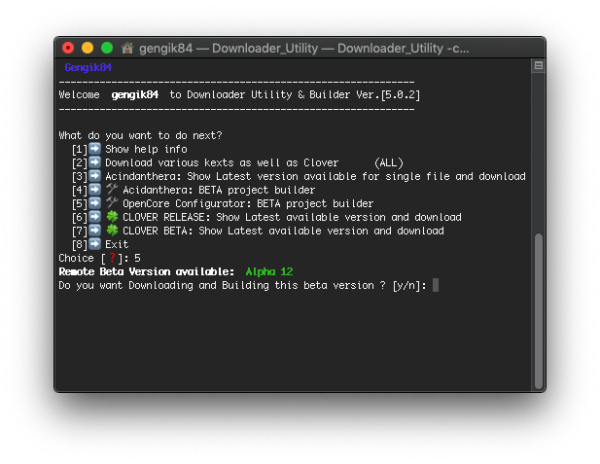Click the home folder icon in title bar
The image size is (600, 464).
127,48
